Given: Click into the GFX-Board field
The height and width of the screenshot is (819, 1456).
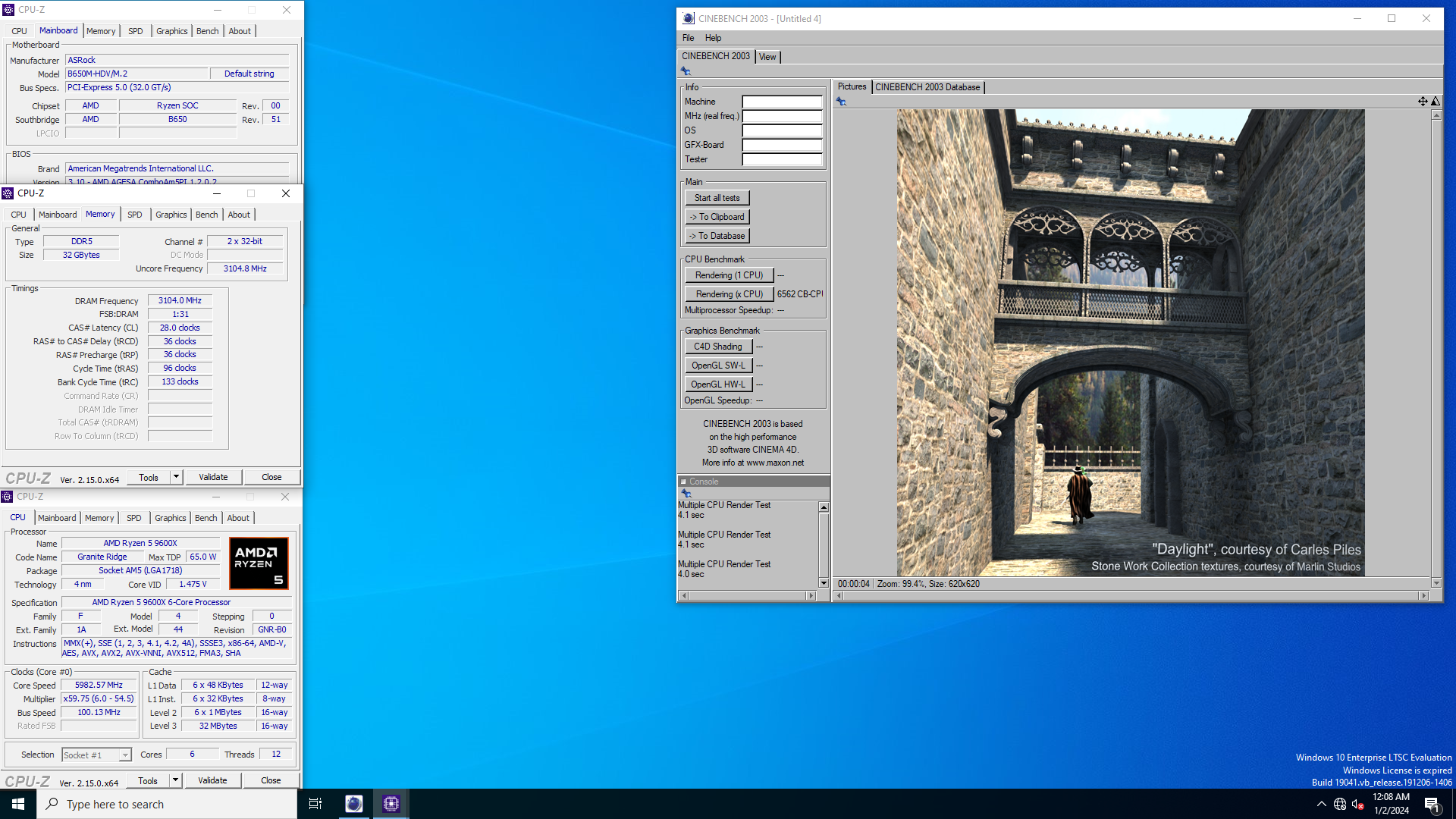Looking at the screenshot, I should click(x=782, y=145).
